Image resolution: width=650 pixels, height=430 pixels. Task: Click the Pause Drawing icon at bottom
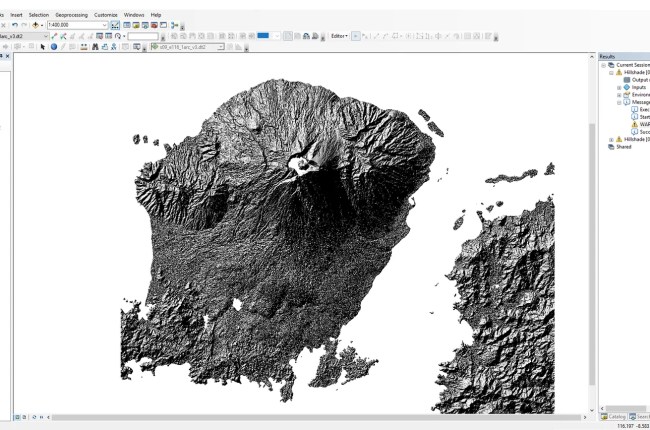41,417
